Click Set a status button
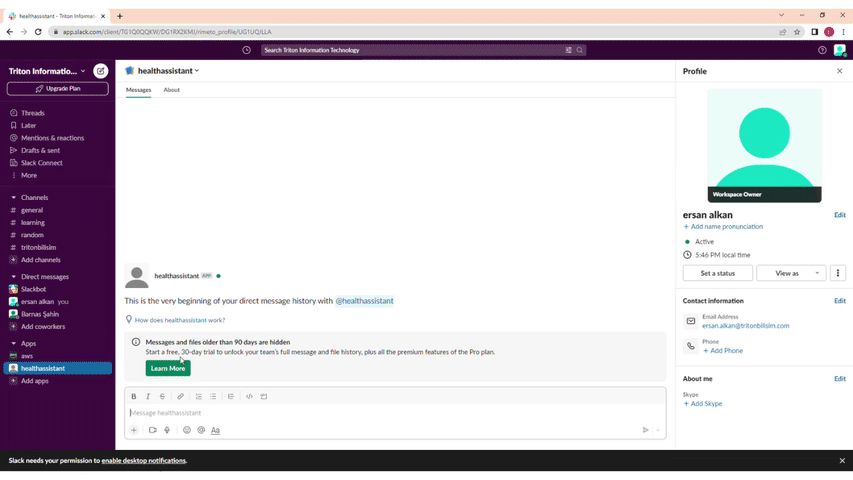 tap(718, 273)
